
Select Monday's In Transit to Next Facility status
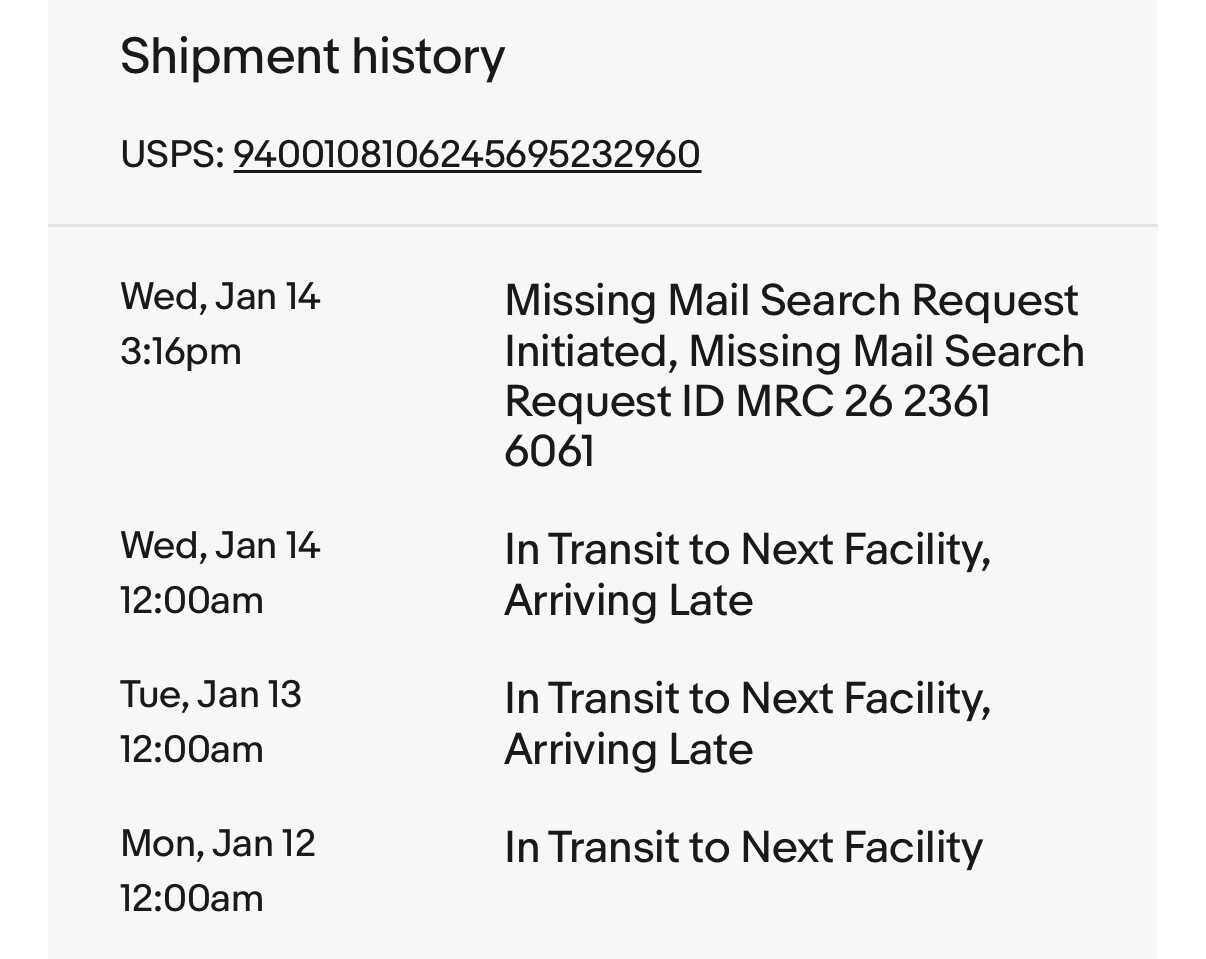point(743,847)
